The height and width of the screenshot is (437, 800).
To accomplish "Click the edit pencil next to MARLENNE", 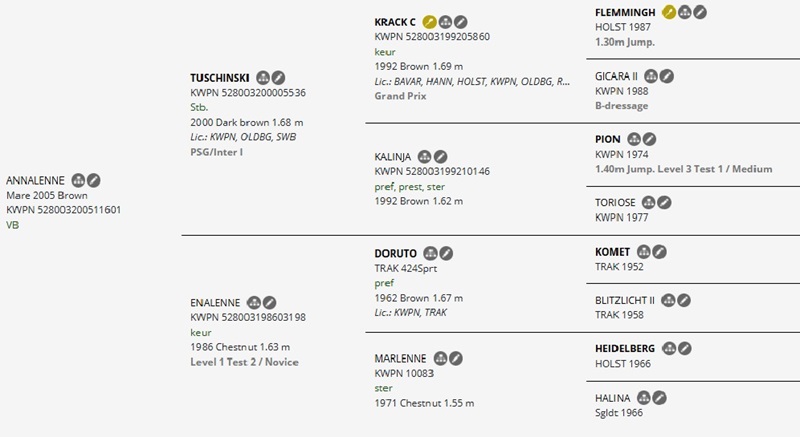I will click(x=456, y=357).
